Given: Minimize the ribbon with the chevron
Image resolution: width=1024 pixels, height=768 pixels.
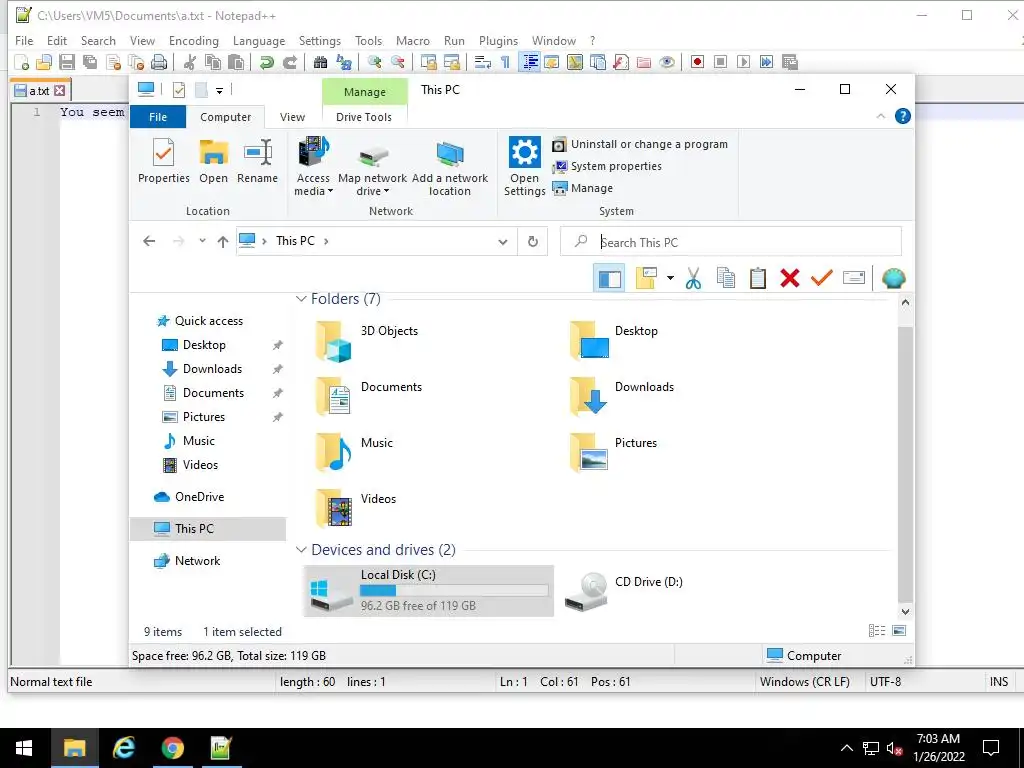Looking at the screenshot, I should click(x=880, y=116).
